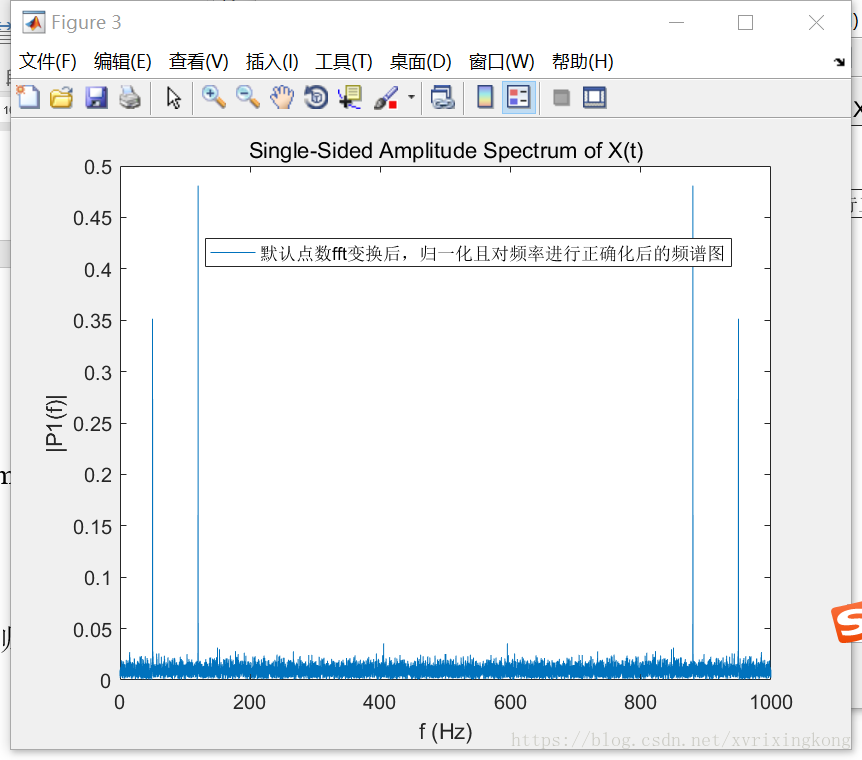Click the y-axis tick label 0.25
This screenshot has height=760, width=862.
point(92,424)
